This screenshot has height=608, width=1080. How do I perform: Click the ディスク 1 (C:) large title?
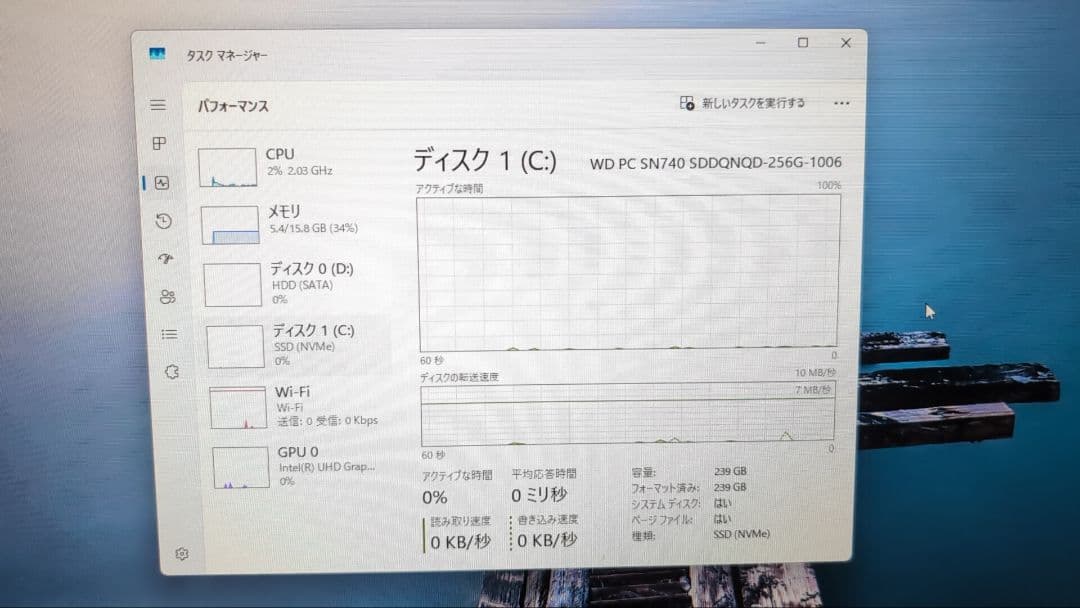click(x=484, y=160)
